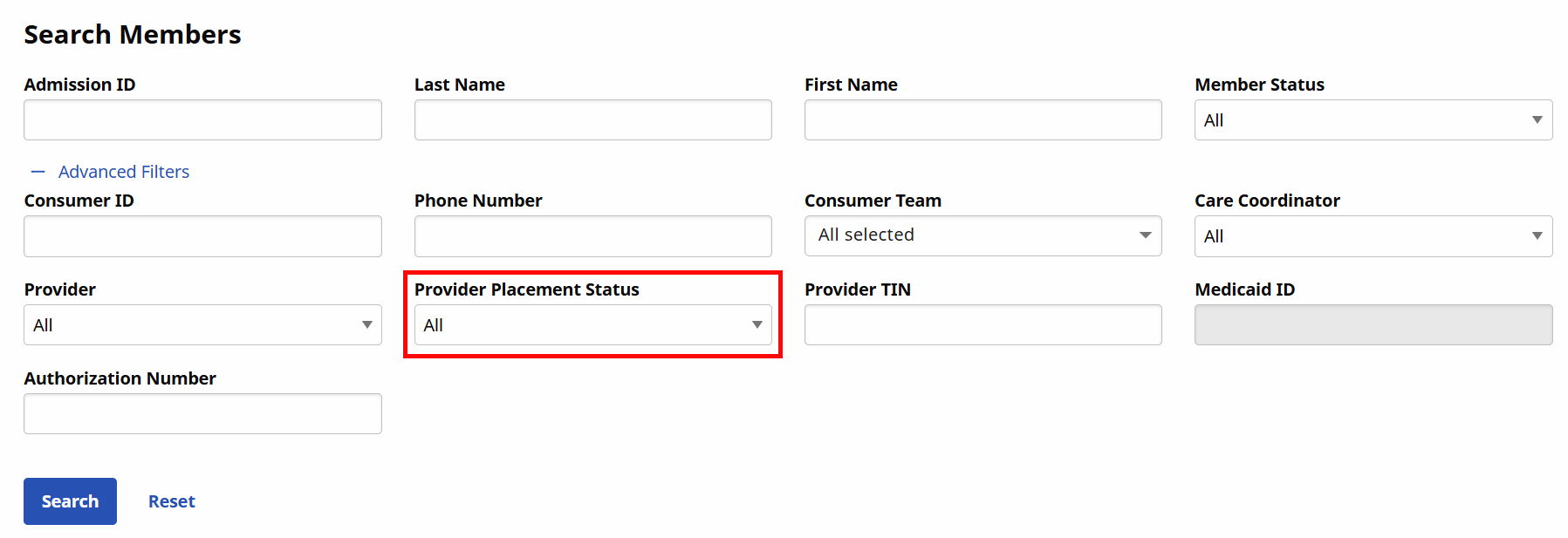
Task: Click the Care Coordinator dropdown arrow
Action: point(1537,236)
